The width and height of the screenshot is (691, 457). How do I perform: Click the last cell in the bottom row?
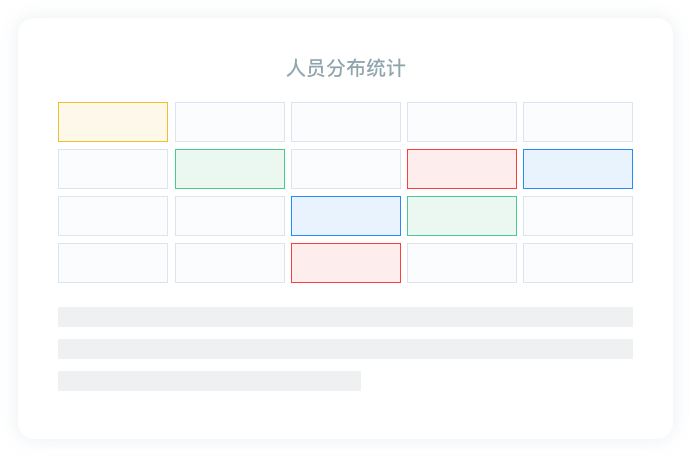578,263
